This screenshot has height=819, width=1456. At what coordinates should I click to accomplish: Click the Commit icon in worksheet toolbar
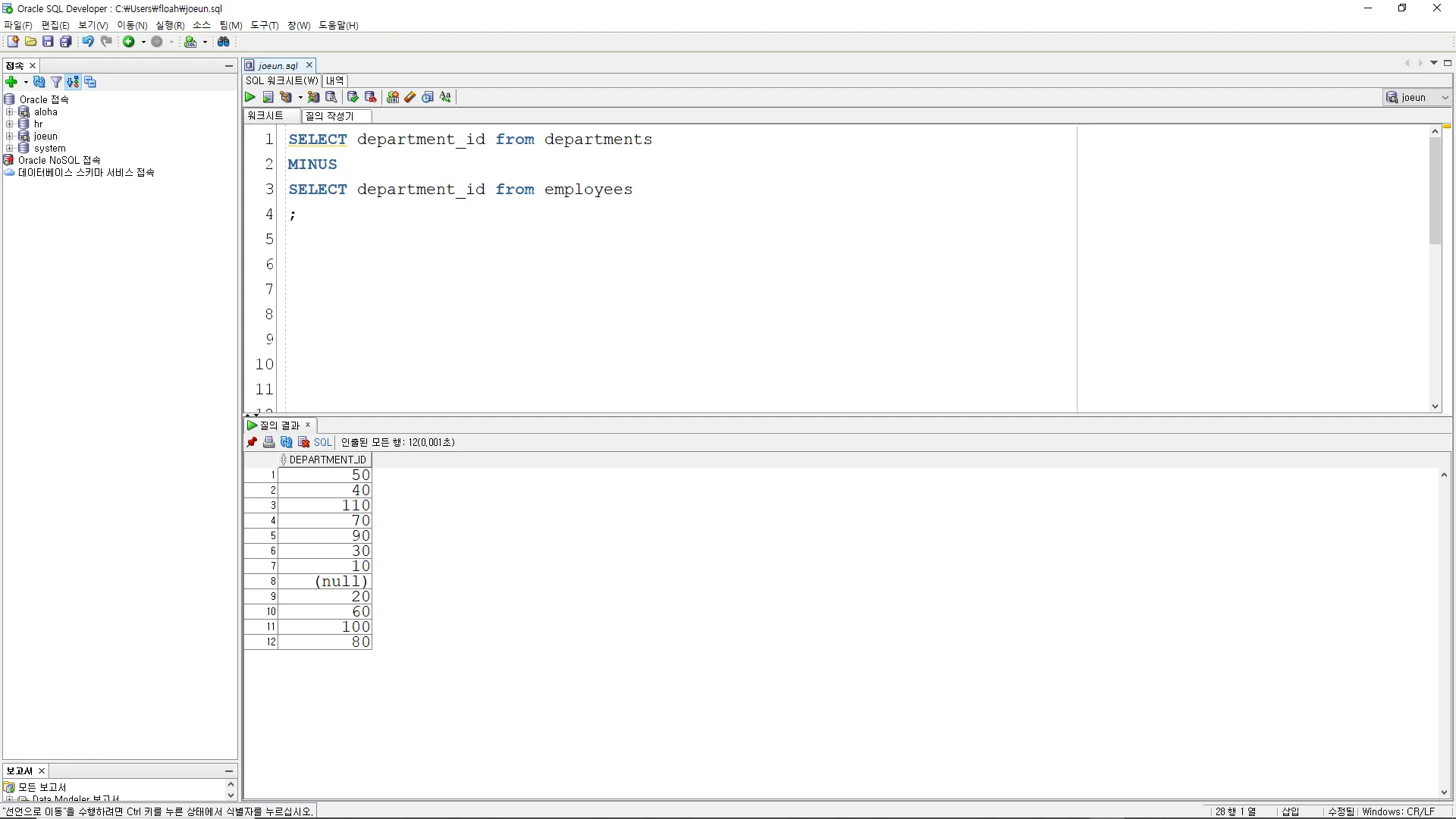[353, 97]
